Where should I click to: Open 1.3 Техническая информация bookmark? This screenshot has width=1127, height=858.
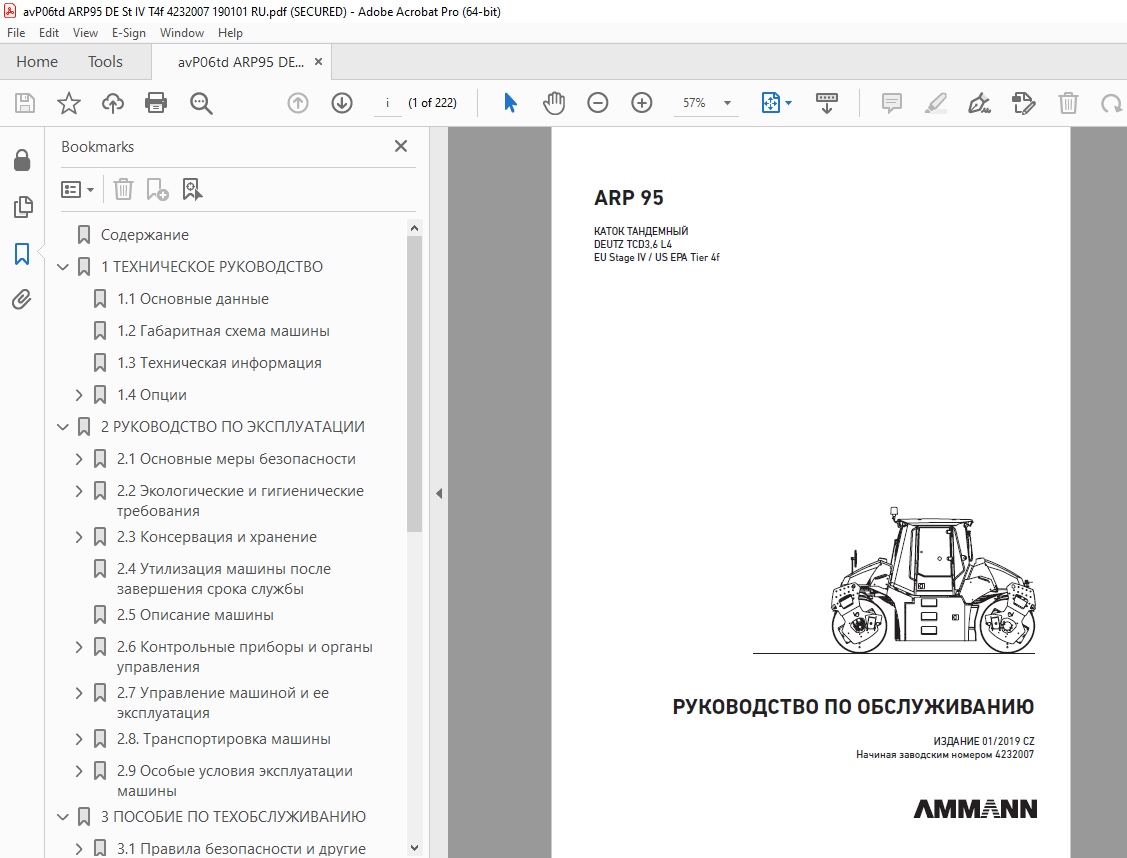coord(219,363)
